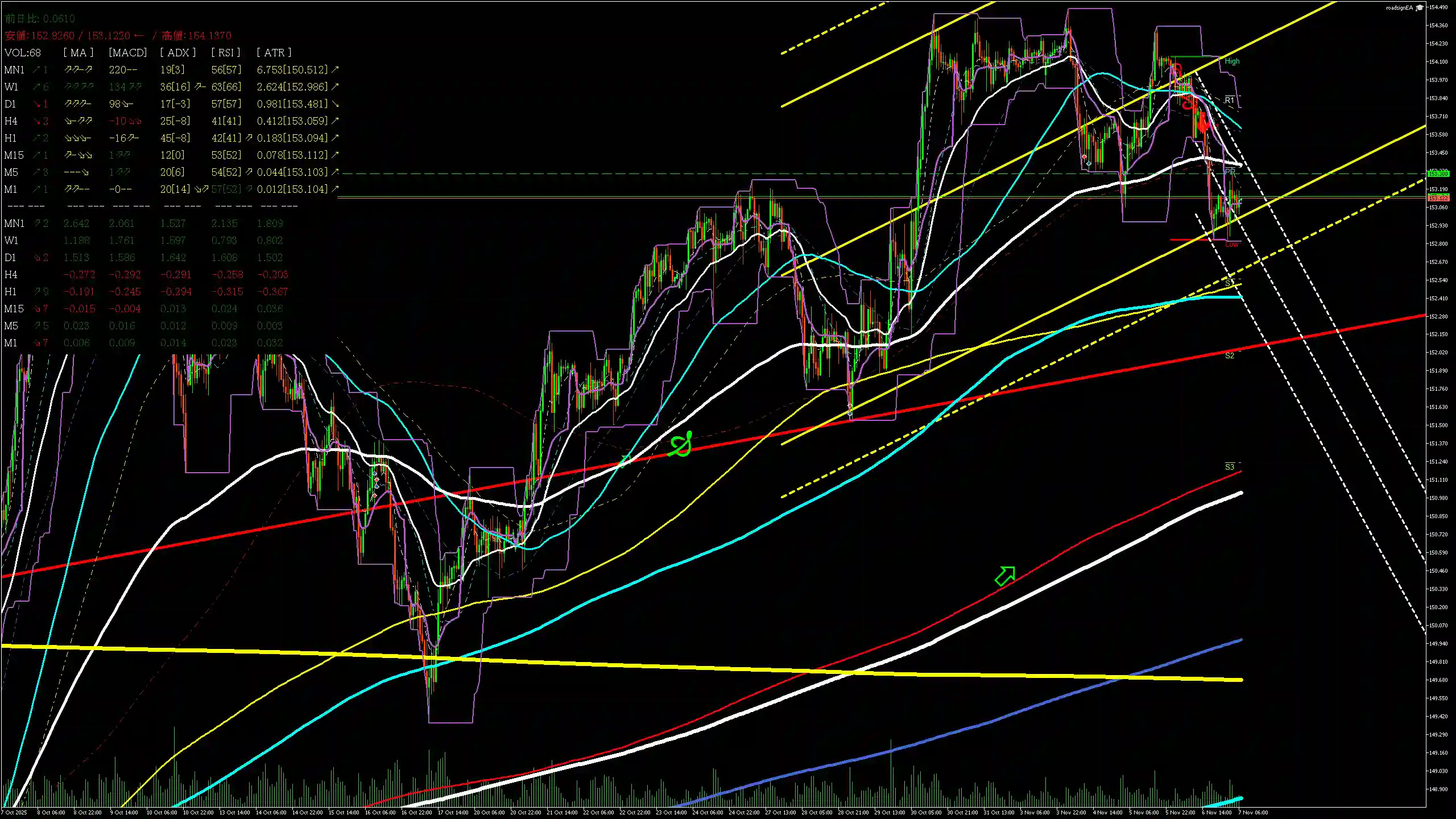Click the green spiral symbol on red trendline
The width and height of the screenshot is (1456, 819).
pyautogui.click(x=681, y=445)
